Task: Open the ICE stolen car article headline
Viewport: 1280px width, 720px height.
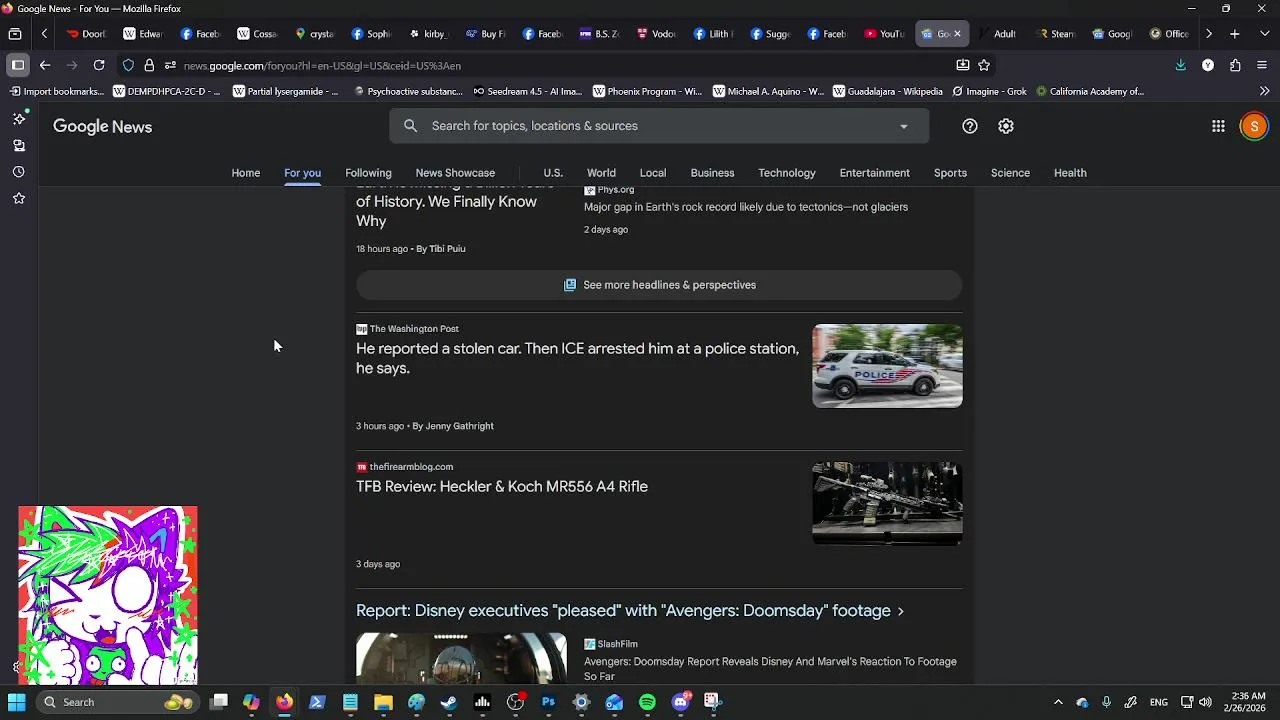Action: tap(577, 358)
